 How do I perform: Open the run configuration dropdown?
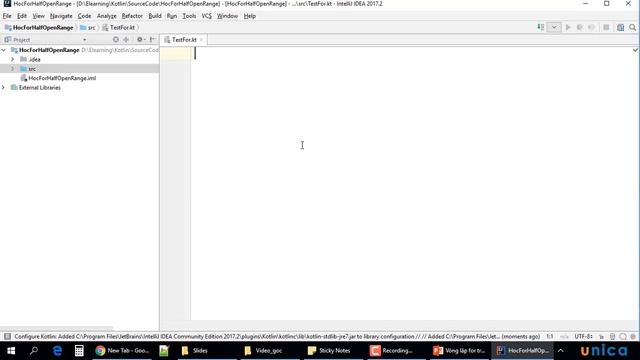pyautogui.click(x=554, y=27)
